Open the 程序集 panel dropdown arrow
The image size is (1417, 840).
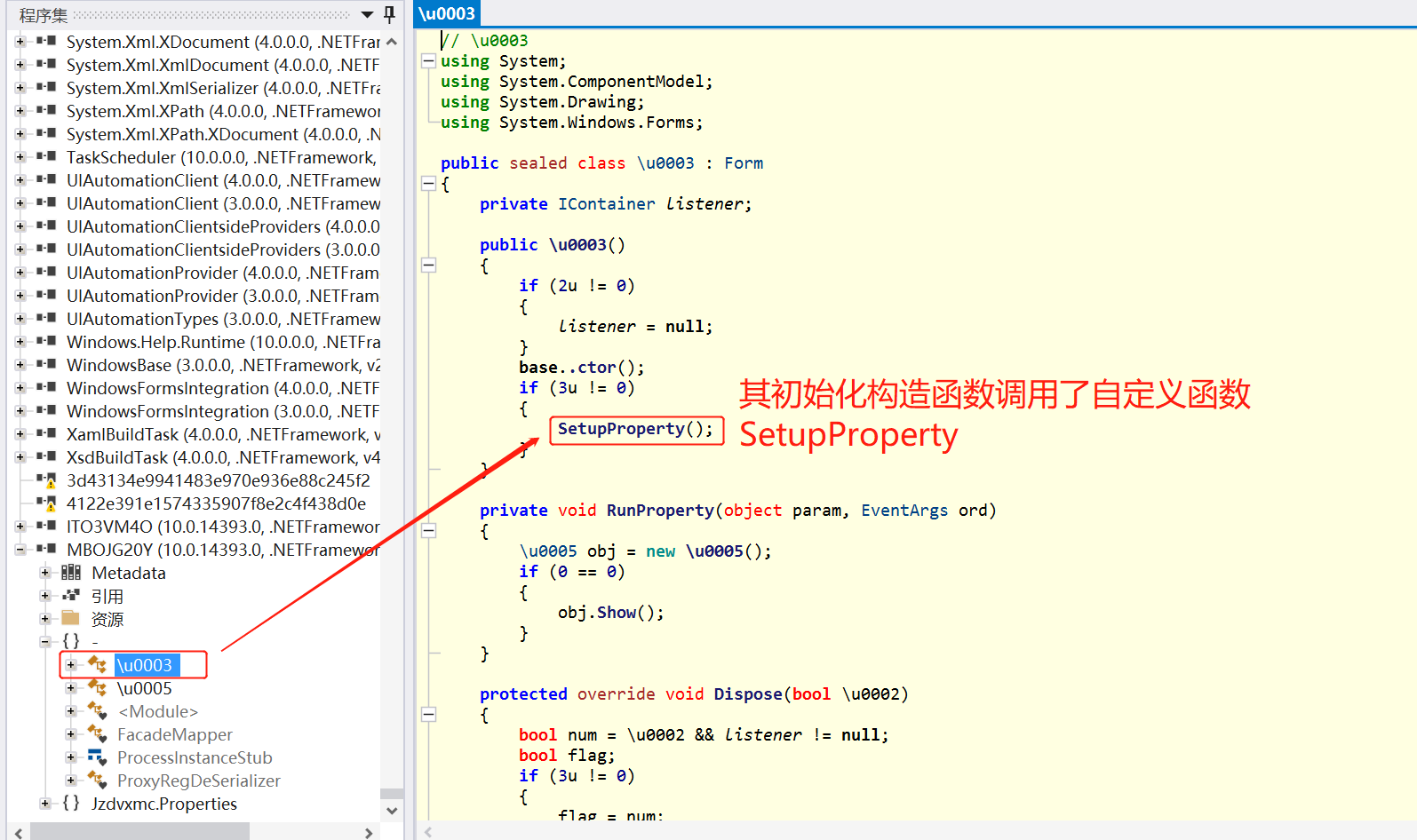[x=367, y=15]
